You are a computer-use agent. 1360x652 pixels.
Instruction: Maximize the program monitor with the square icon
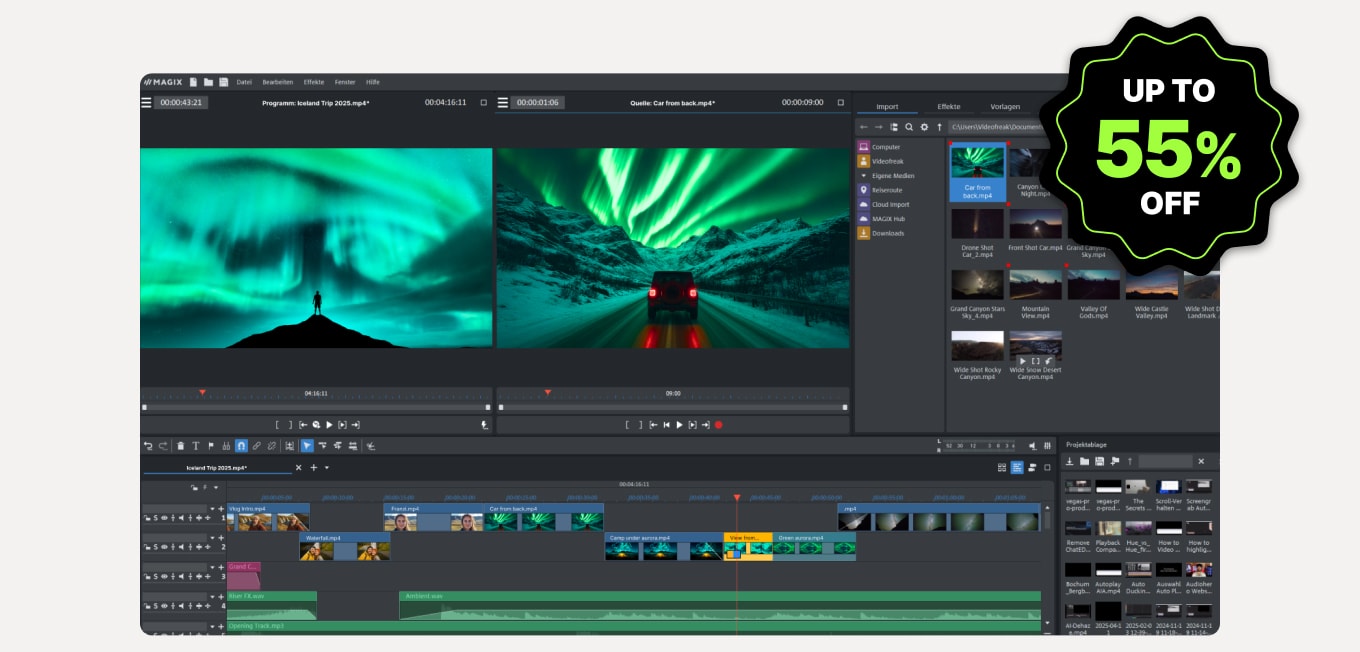tap(483, 102)
